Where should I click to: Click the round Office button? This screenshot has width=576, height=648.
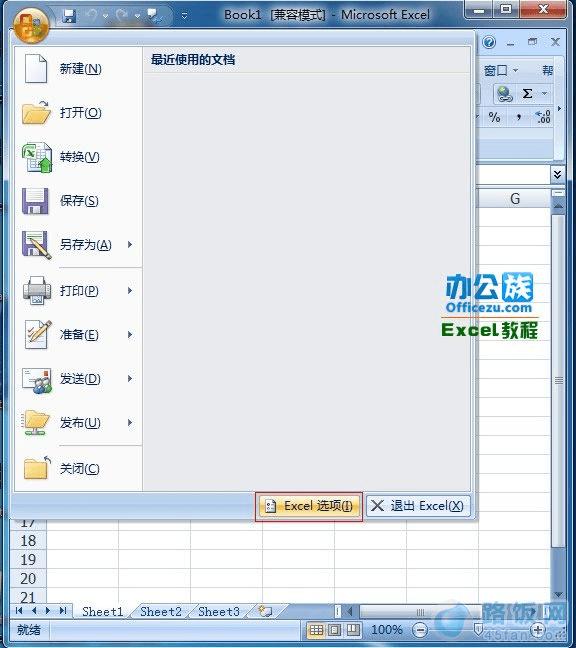point(31,26)
